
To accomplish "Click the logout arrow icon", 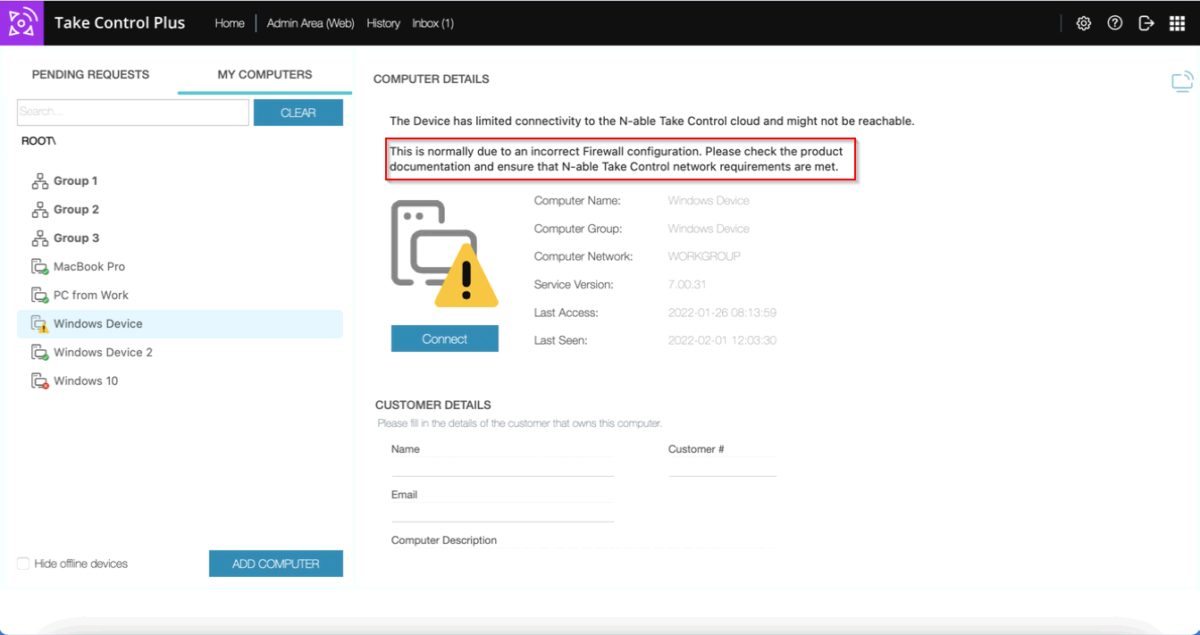I will tap(1146, 23).
